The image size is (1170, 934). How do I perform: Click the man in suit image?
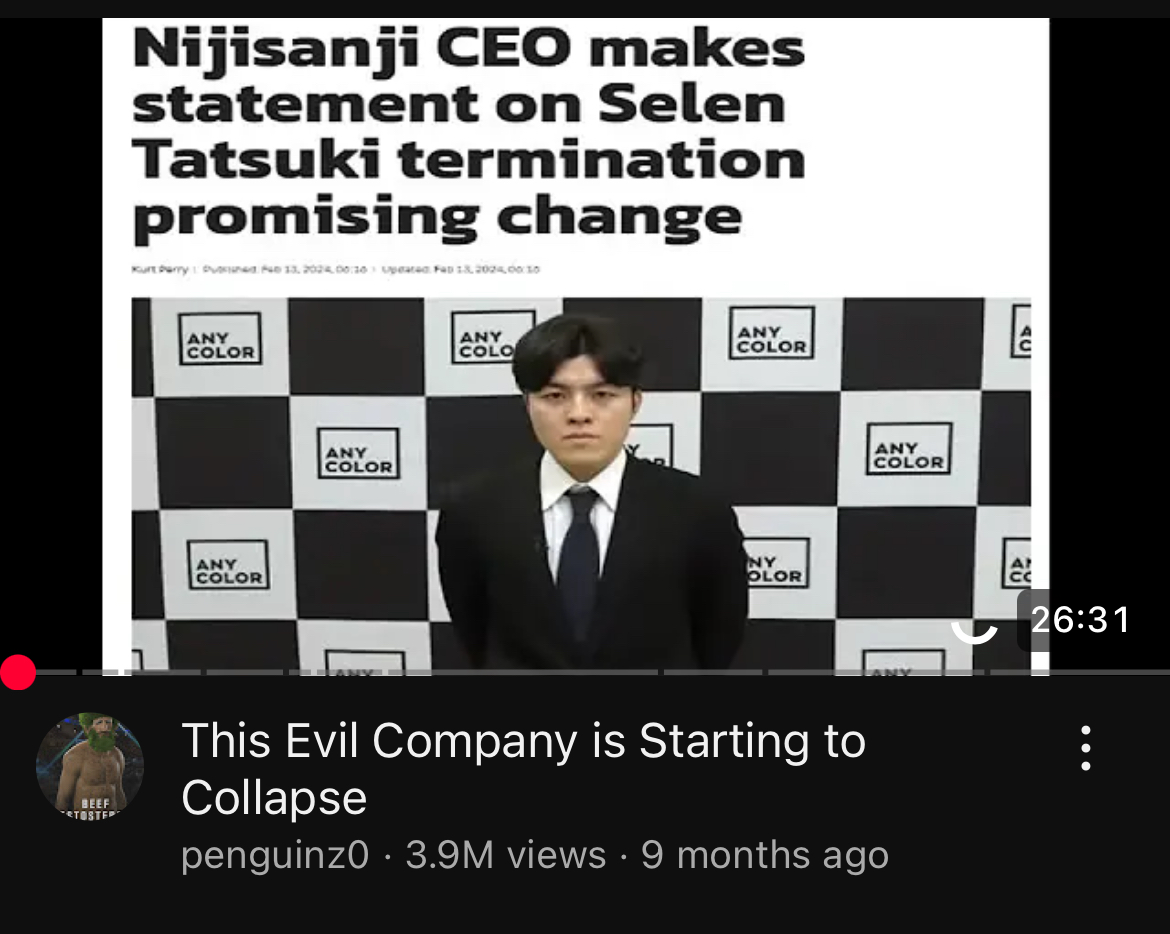590,492
